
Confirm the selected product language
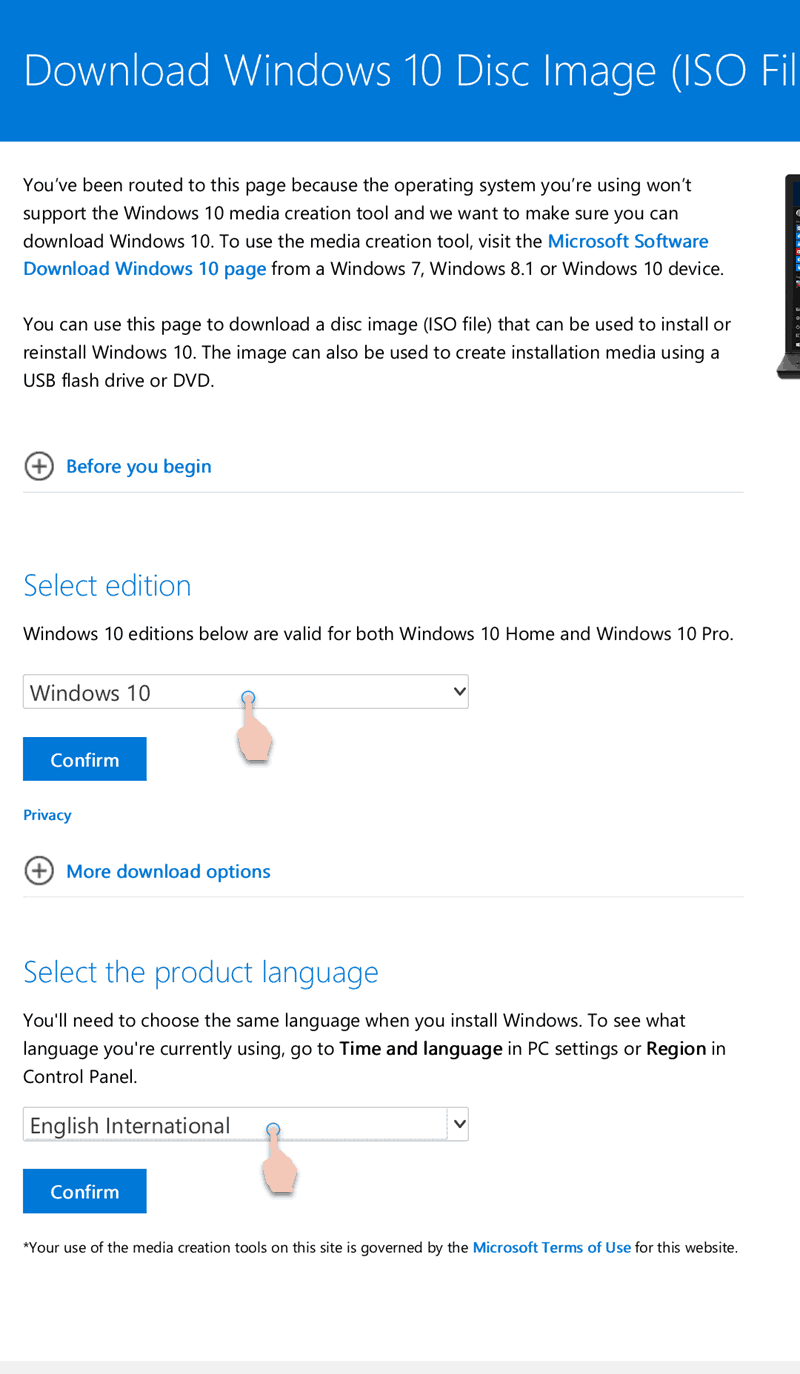tap(85, 1191)
